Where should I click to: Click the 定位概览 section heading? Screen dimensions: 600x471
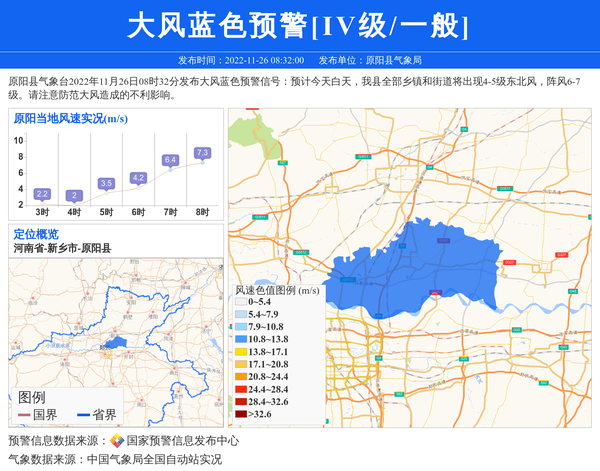tap(36, 234)
